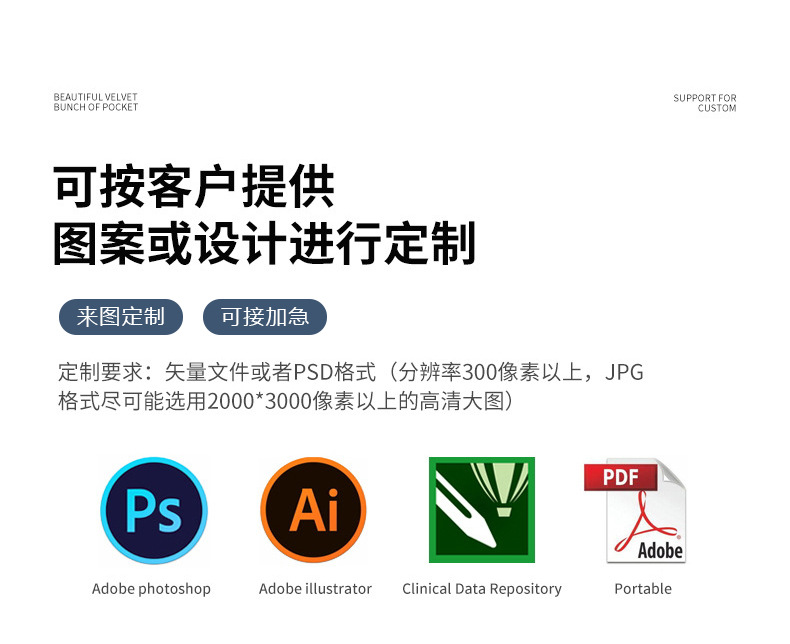Image resolution: width=790 pixels, height=644 pixels.
Task: Click the Adobe illustrator label
Action: (x=315, y=589)
